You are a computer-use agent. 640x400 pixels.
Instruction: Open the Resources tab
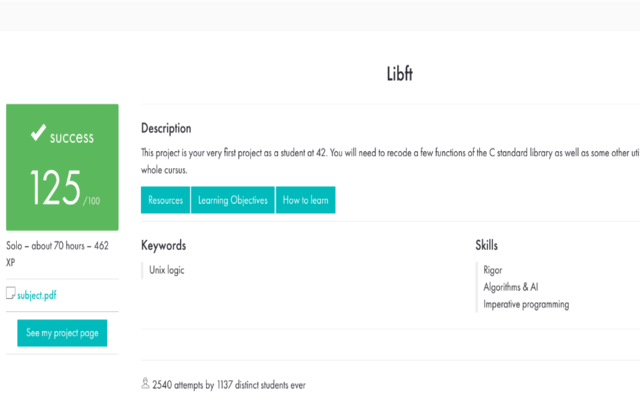click(165, 200)
